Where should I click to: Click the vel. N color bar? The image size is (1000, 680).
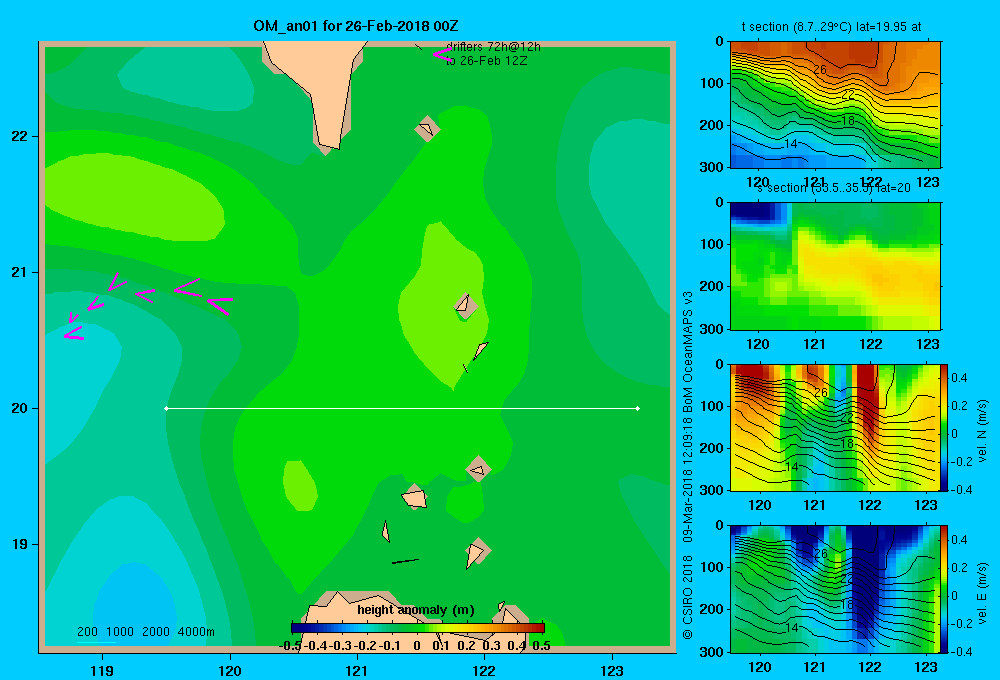[x=945, y=427]
